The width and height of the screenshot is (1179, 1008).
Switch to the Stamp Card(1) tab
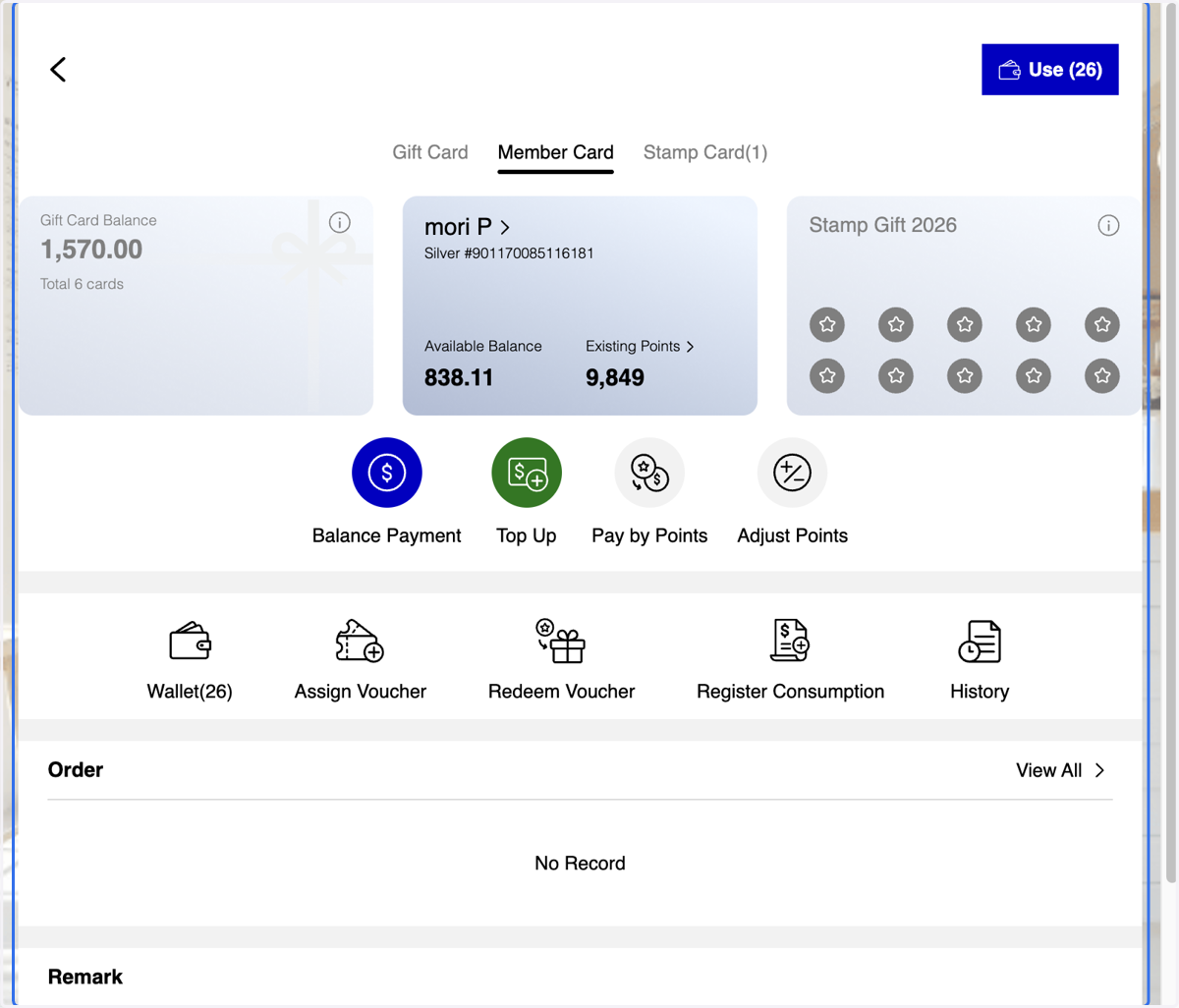tap(705, 152)
